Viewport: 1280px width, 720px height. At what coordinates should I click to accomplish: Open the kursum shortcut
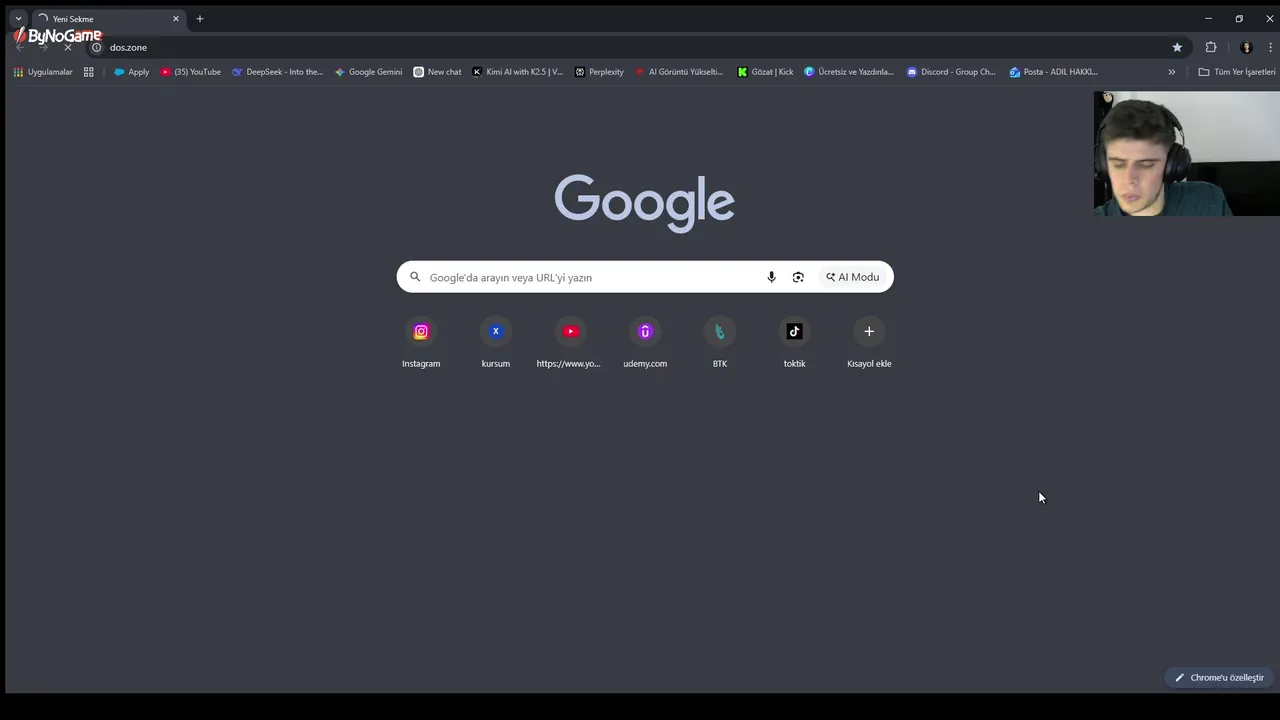click(496, 342)
